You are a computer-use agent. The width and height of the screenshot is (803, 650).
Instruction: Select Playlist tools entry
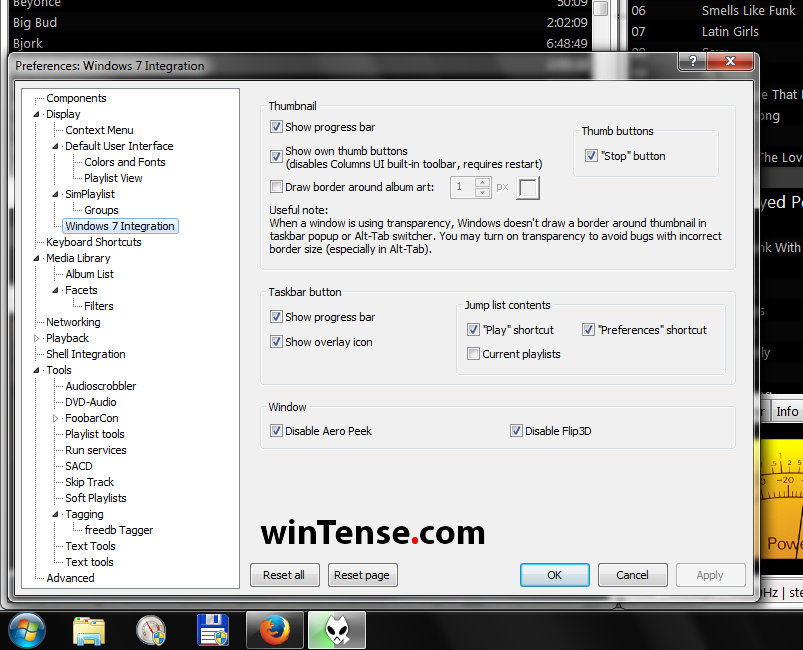click(x=95, y=434)
